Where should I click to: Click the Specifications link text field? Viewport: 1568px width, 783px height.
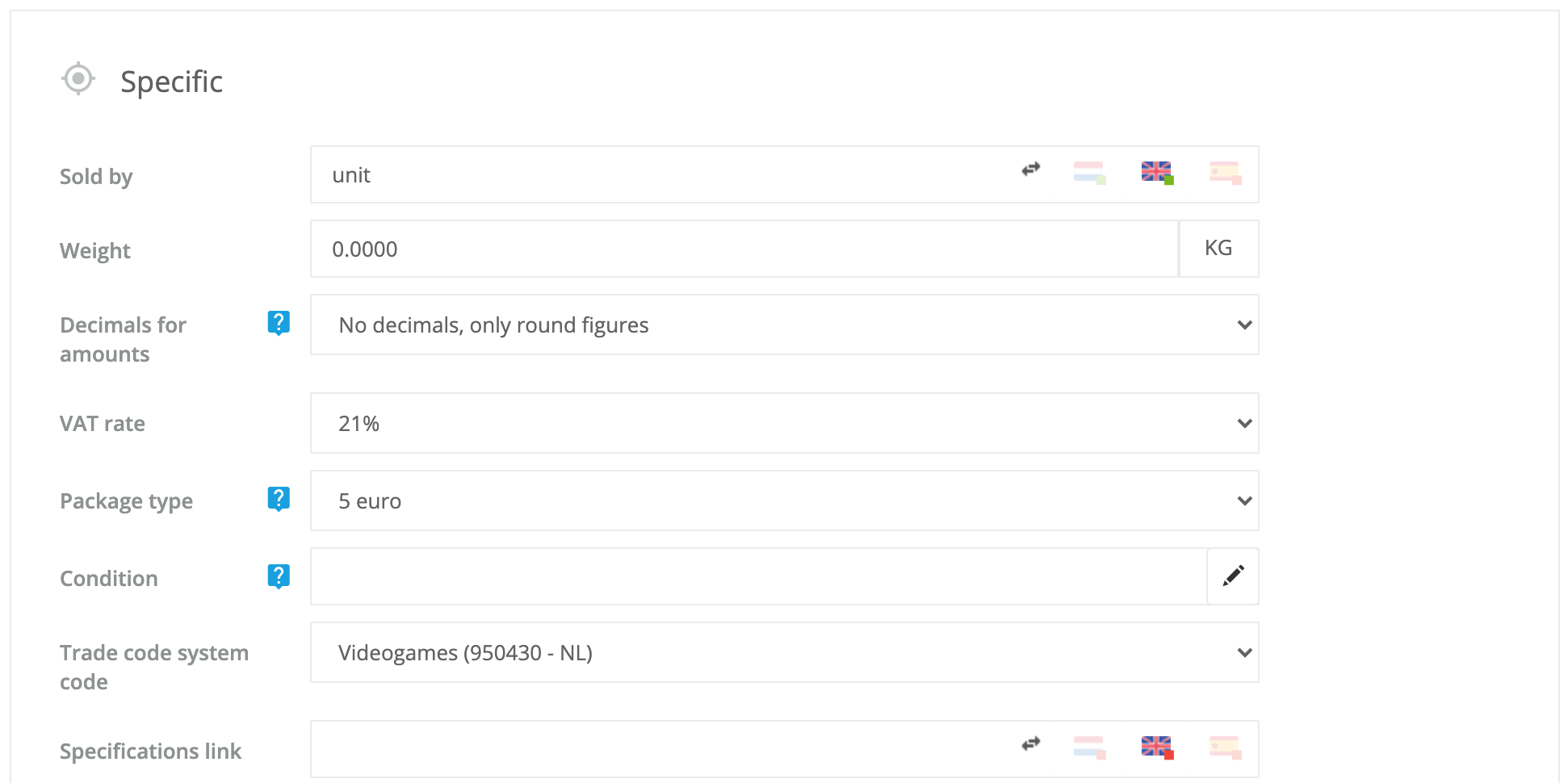tap(662, 749)
